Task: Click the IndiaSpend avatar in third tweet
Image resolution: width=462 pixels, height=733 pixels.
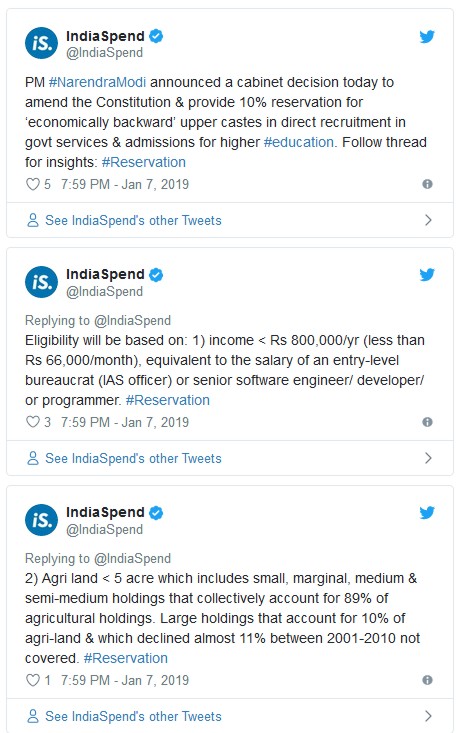Action: pos(42,520)
